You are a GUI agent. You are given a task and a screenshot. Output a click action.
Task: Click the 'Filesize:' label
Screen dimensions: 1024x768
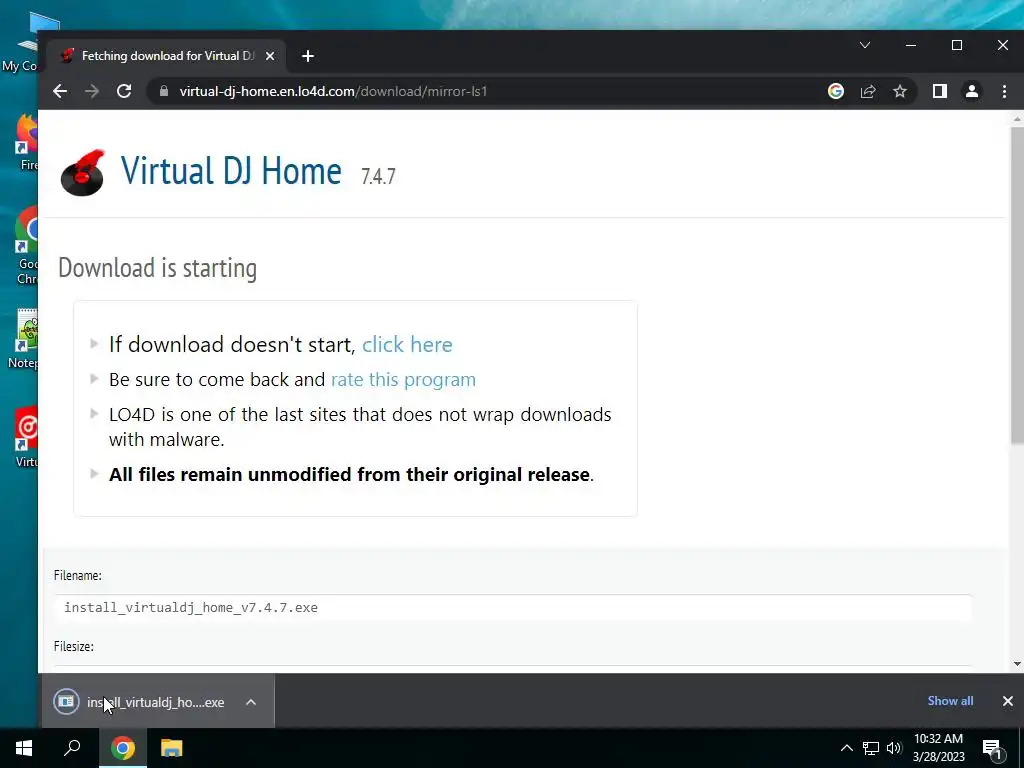(74, 646)
